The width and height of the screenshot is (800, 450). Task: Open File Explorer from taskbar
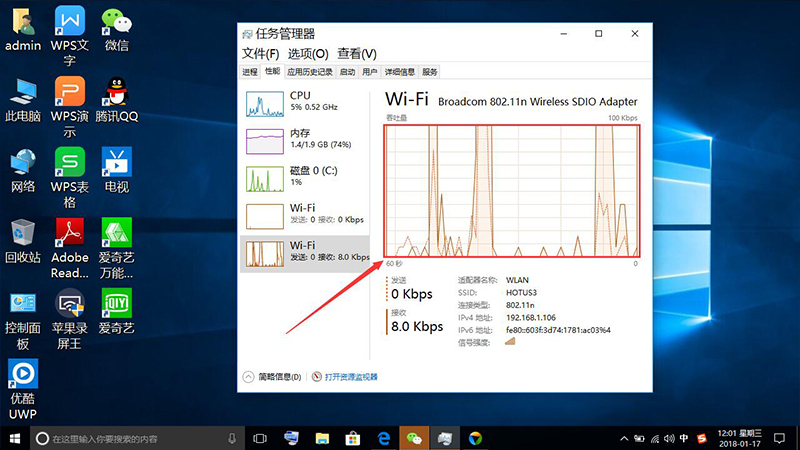click(322, 438)
